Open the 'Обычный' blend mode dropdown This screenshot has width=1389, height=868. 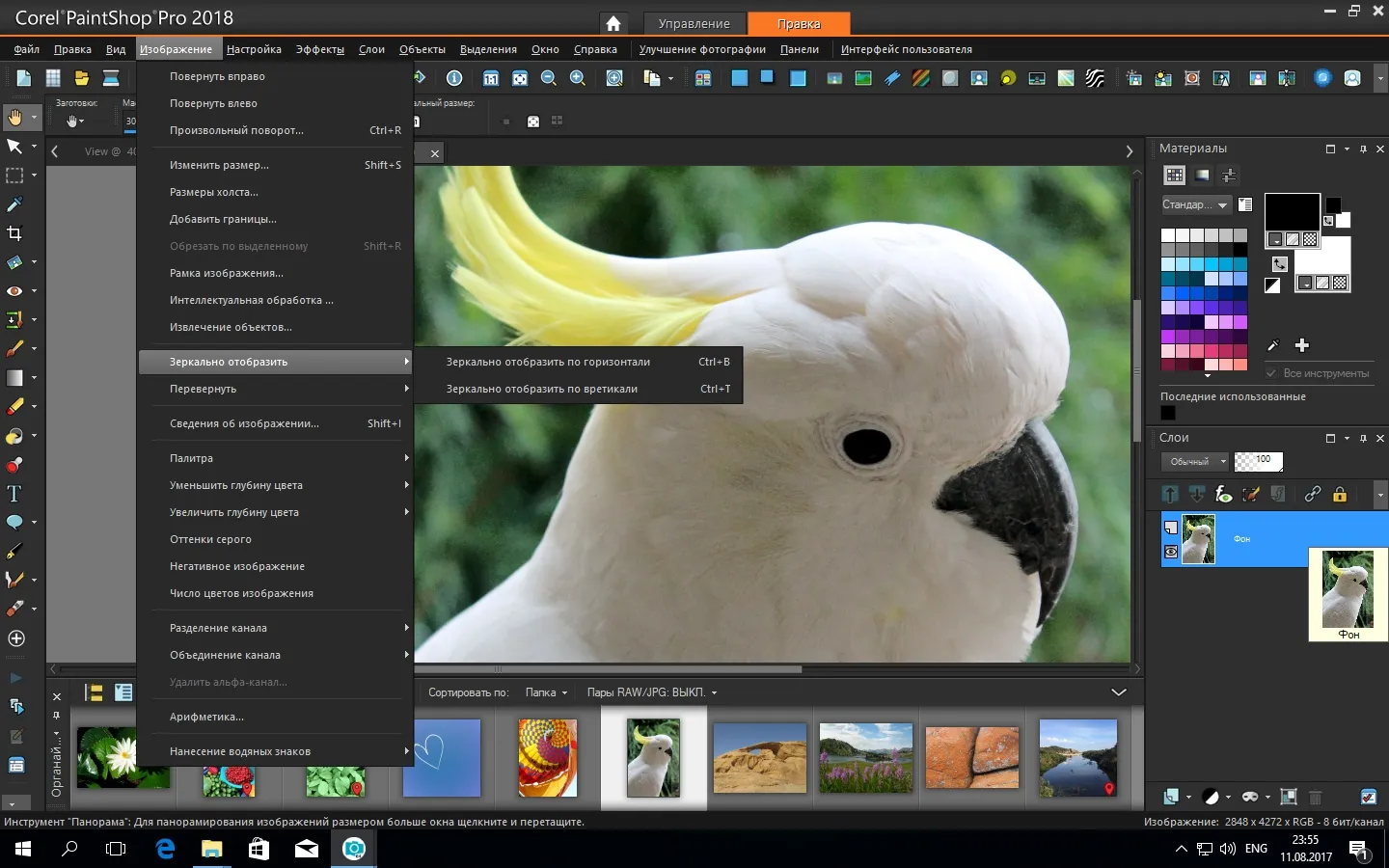click(1196, 462)
